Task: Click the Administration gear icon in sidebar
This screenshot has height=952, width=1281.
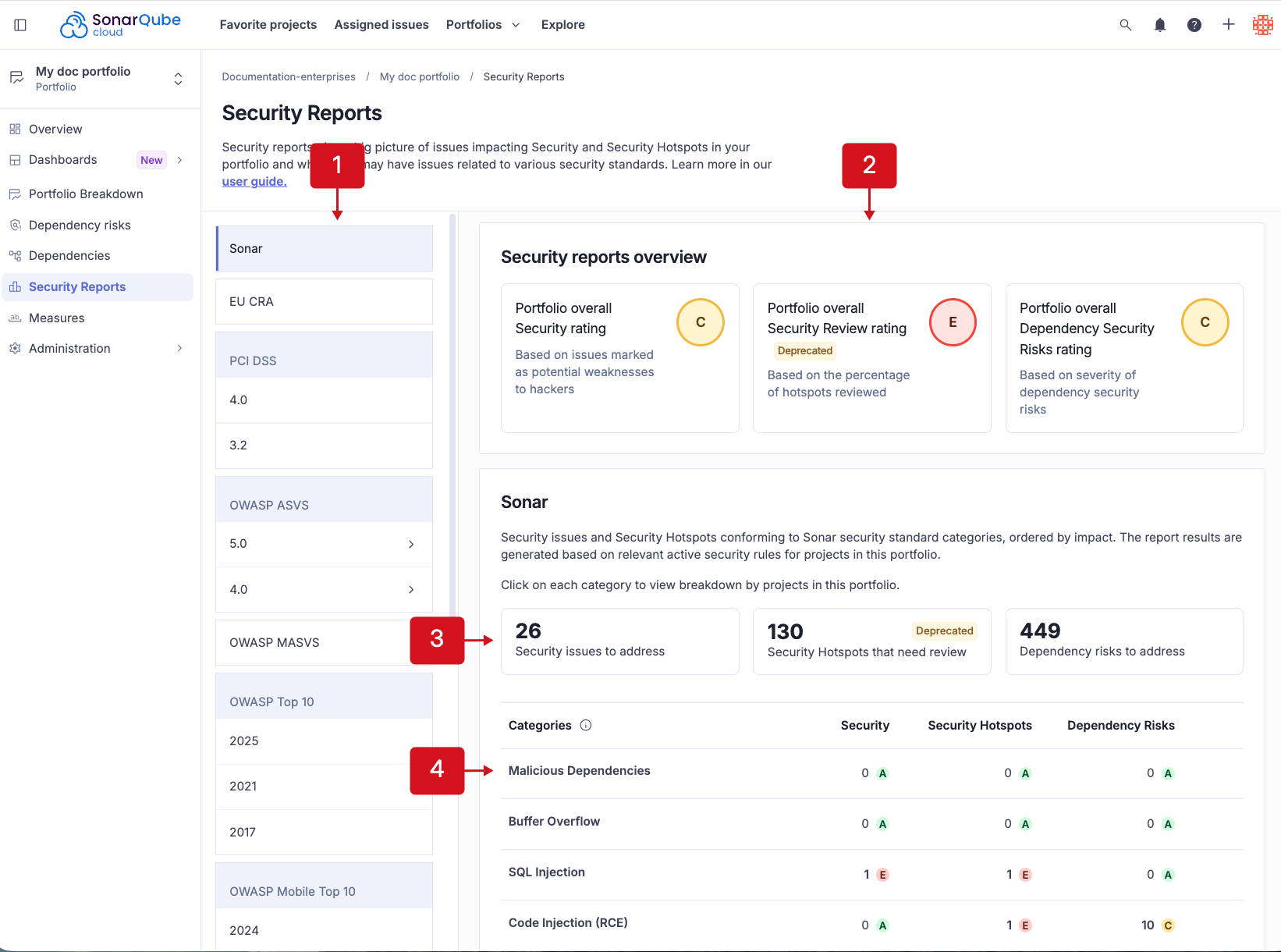Action: click(15, 348)
